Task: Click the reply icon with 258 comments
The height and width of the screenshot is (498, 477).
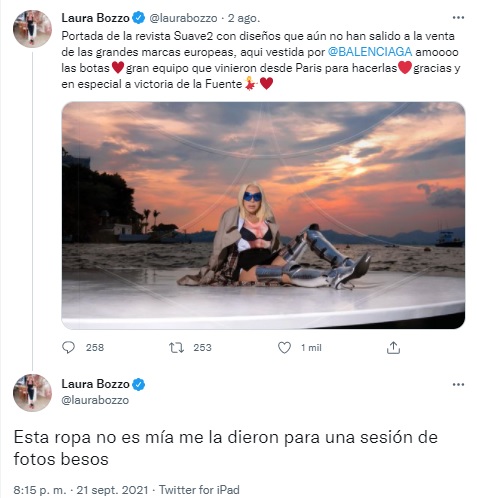Action: tap(69, 347)
